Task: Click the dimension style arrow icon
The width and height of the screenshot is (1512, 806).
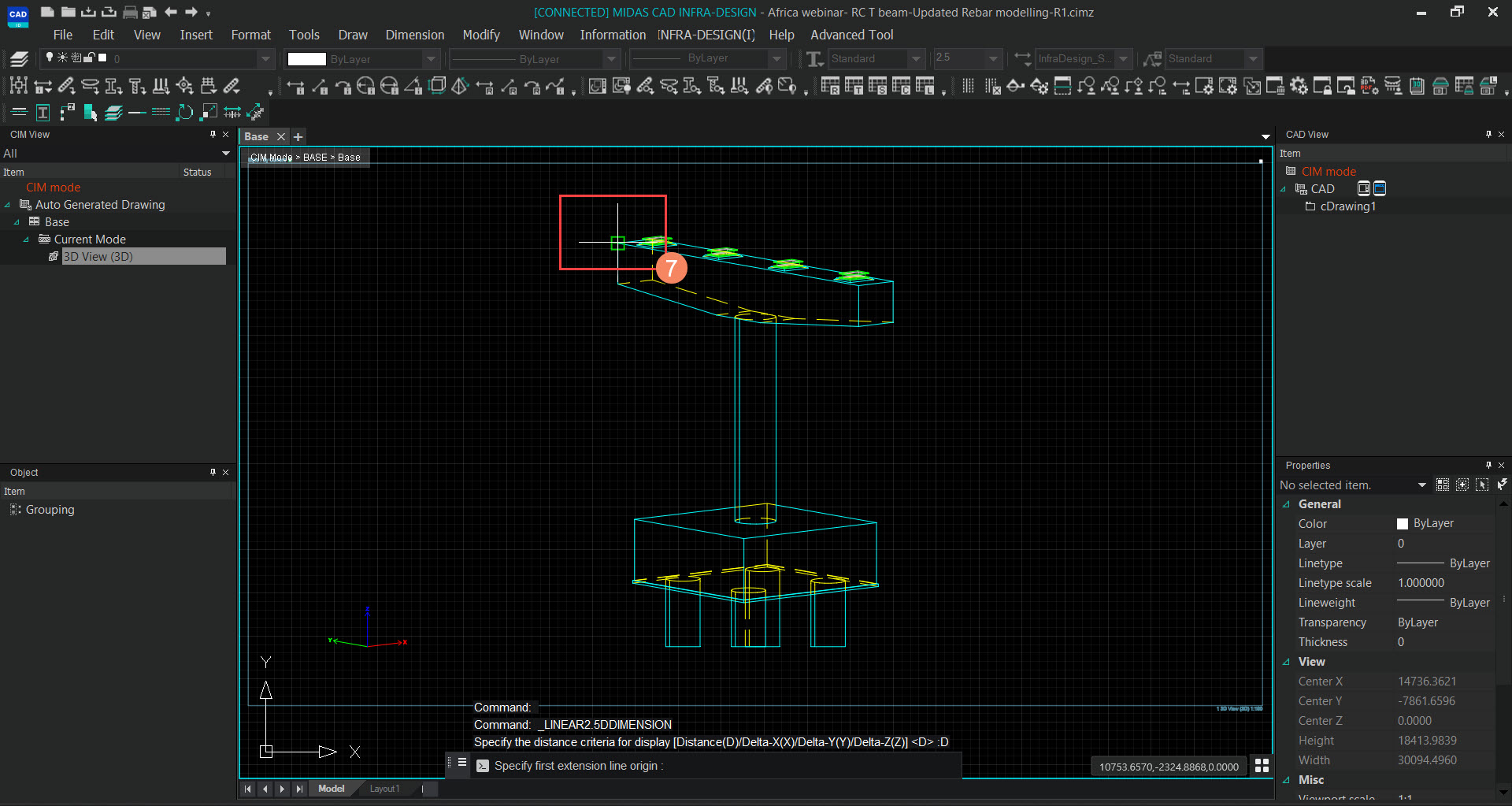Action: pyautogui.click(x=1022, y=58)
